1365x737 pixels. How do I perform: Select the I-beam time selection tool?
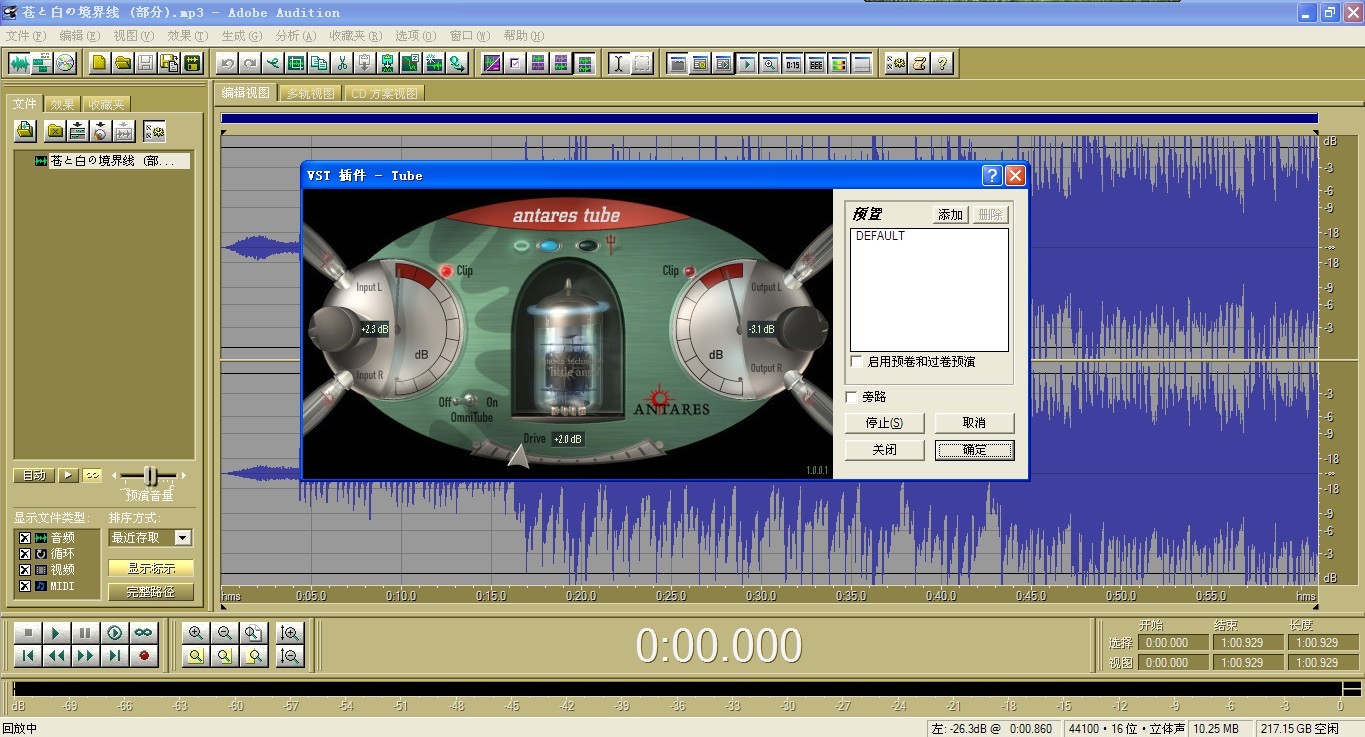click(x=619, y=63)
